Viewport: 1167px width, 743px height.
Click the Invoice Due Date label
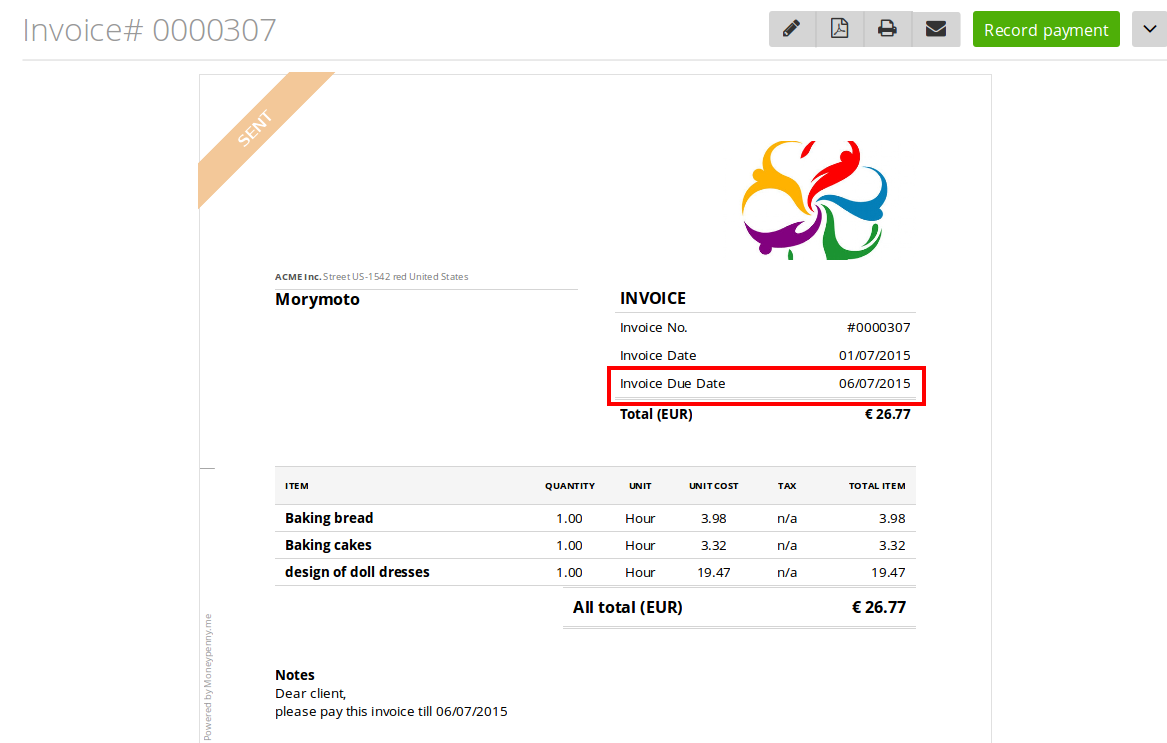(x=672, y=383)
